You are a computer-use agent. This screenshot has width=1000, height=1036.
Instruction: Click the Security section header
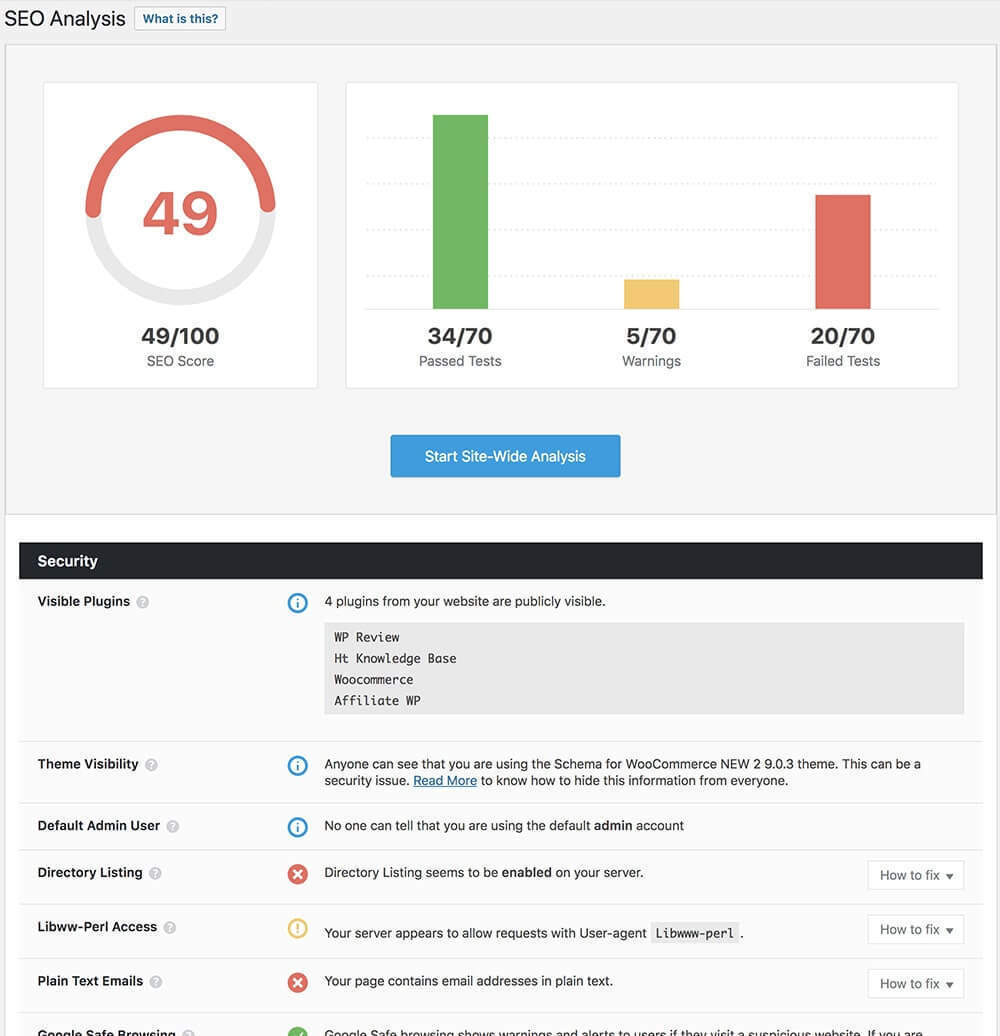pos(500,561)
